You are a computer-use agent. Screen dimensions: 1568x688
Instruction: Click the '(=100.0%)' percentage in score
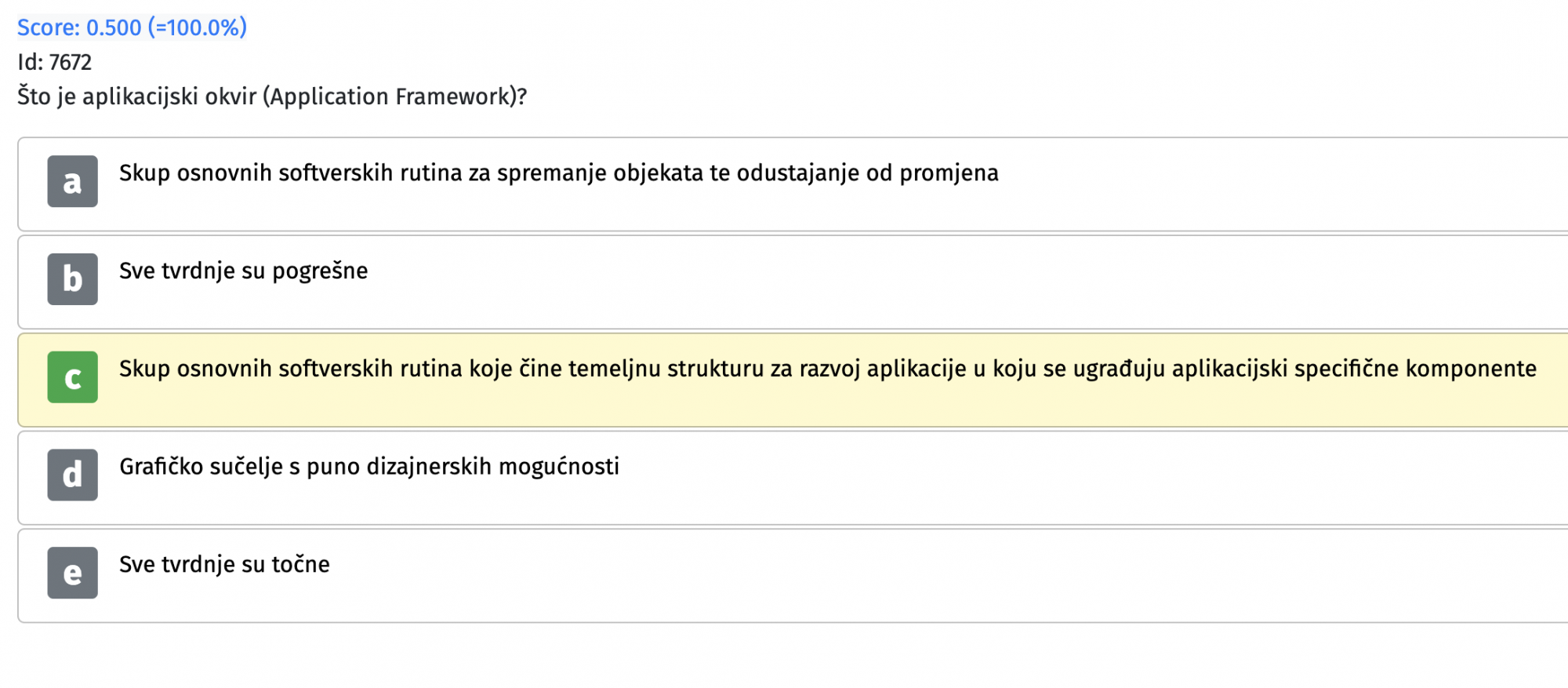coord(198,27)
